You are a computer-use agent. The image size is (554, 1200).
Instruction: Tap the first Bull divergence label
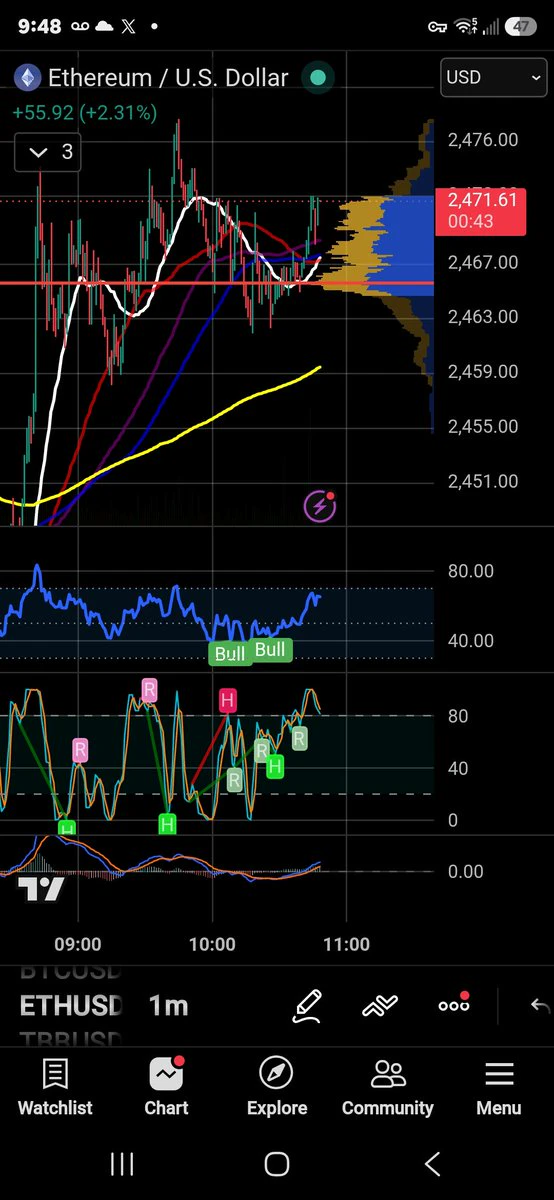[x=229, y=655]
